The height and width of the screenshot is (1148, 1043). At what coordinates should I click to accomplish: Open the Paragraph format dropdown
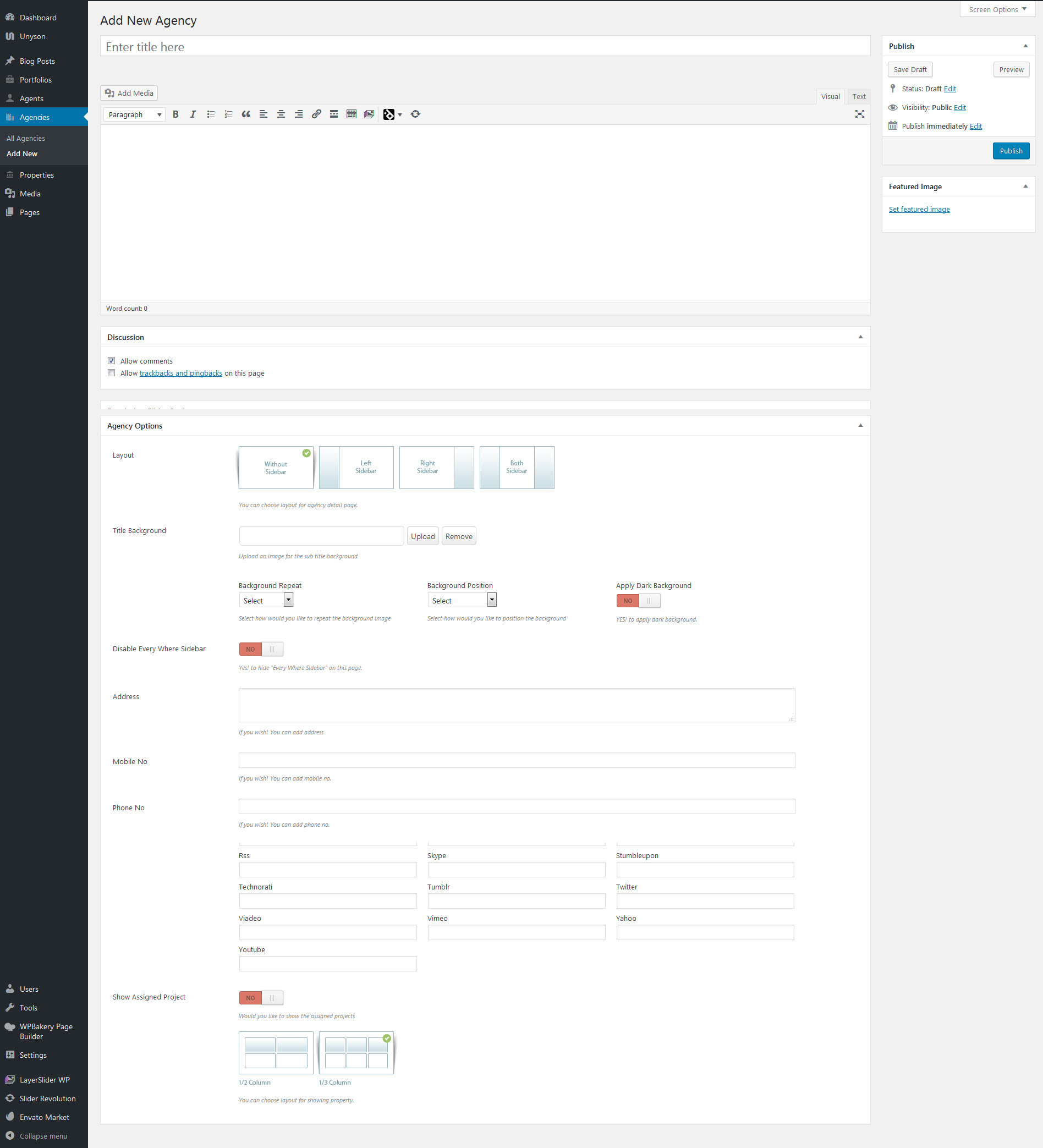[x=134, y=114]
